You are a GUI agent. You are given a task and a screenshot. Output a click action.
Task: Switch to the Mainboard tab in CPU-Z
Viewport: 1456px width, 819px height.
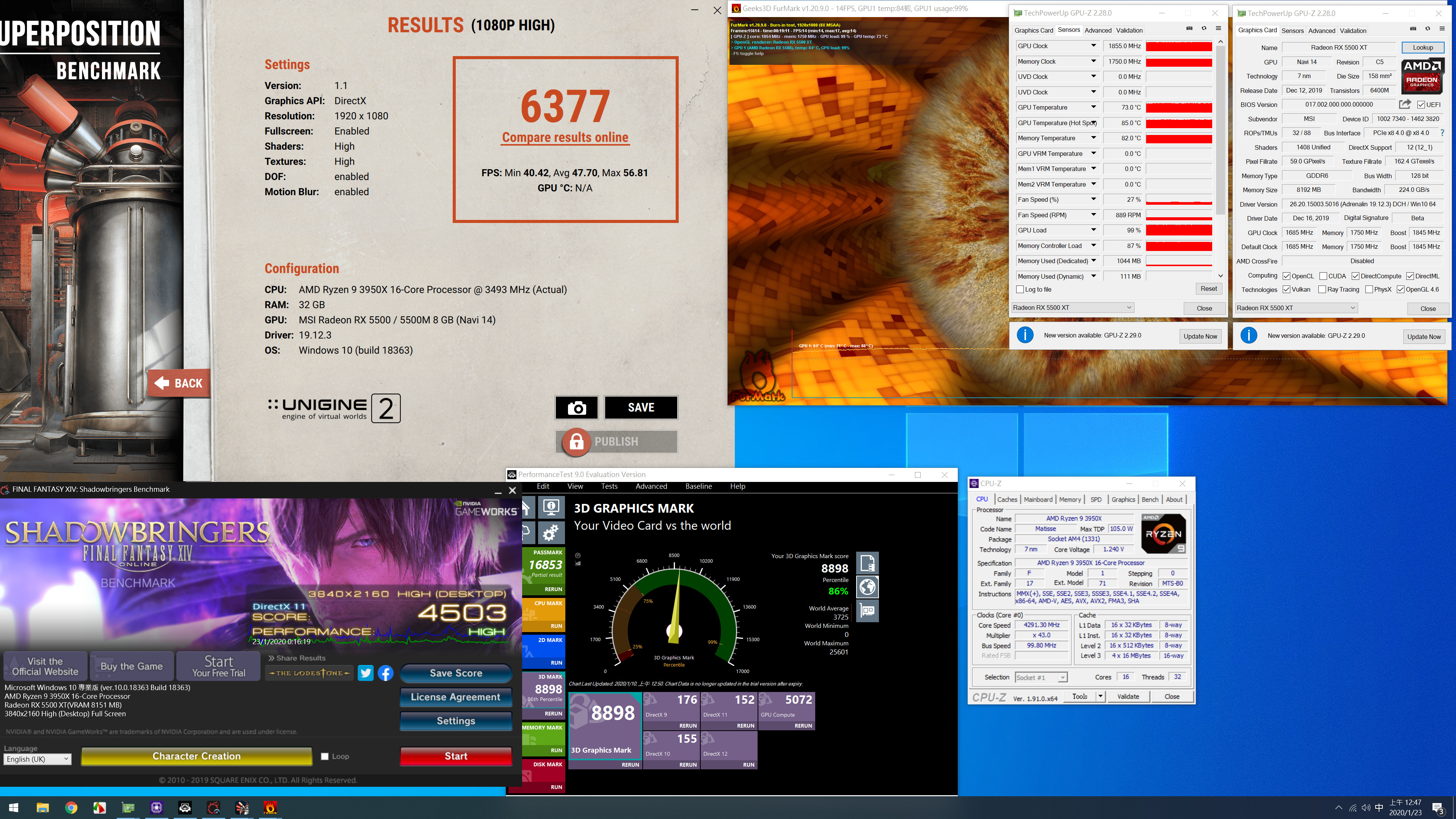point(1038,499)
